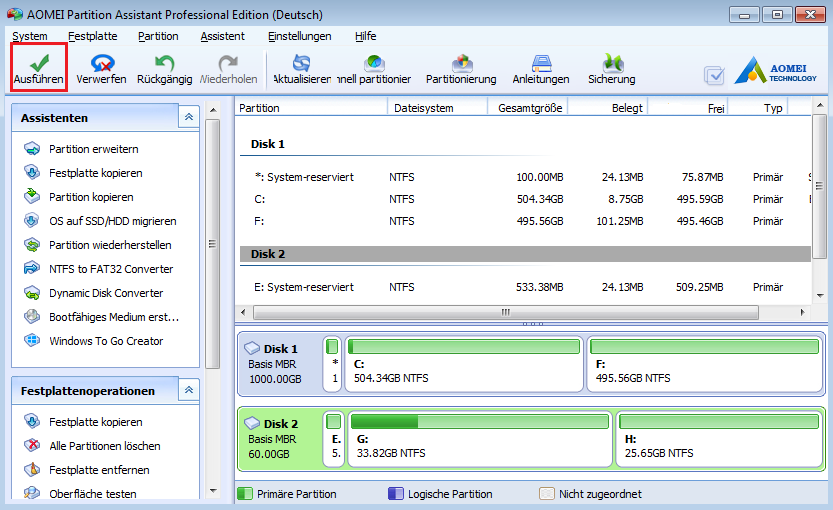The height and width of the screenshot is (510, 833).
Task: Sort by the Gesamtgröße column header
Action: 530,108
